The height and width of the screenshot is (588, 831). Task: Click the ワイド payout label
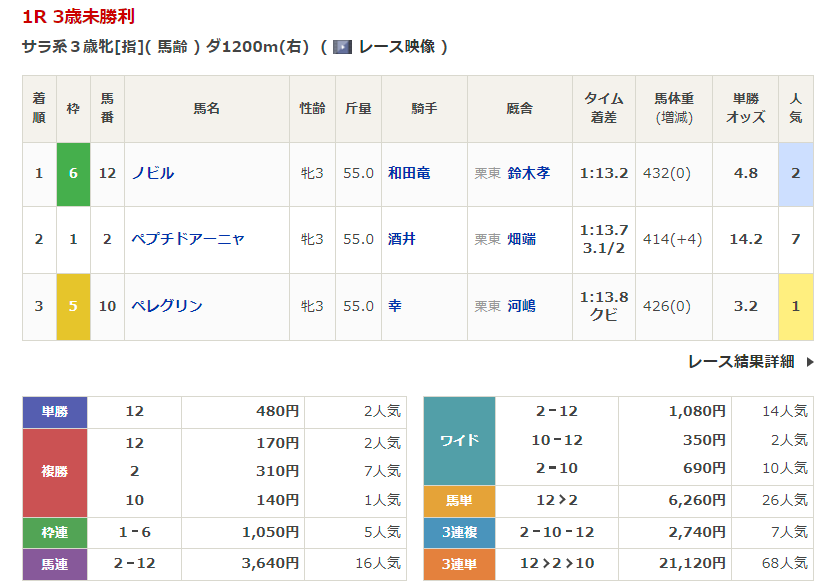tap(459, 440)
